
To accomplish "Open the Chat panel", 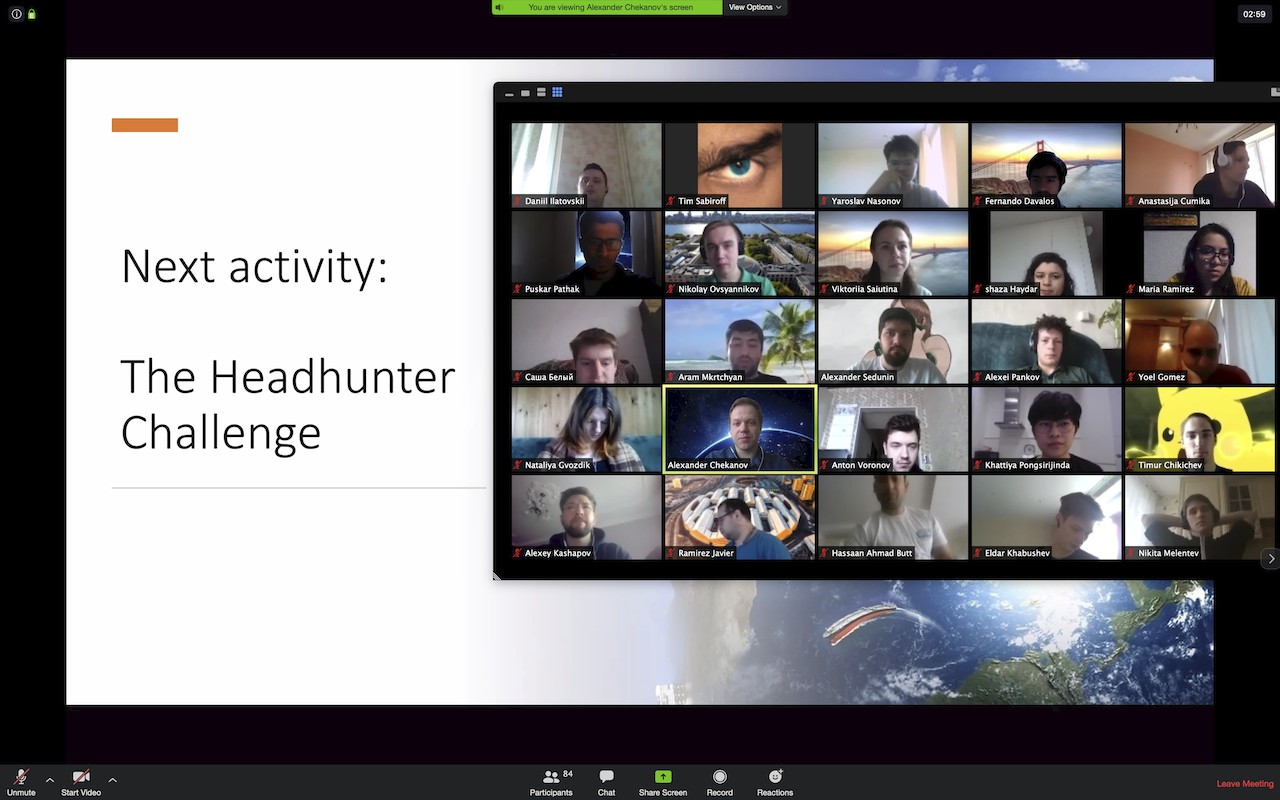I will pos(606,782).
